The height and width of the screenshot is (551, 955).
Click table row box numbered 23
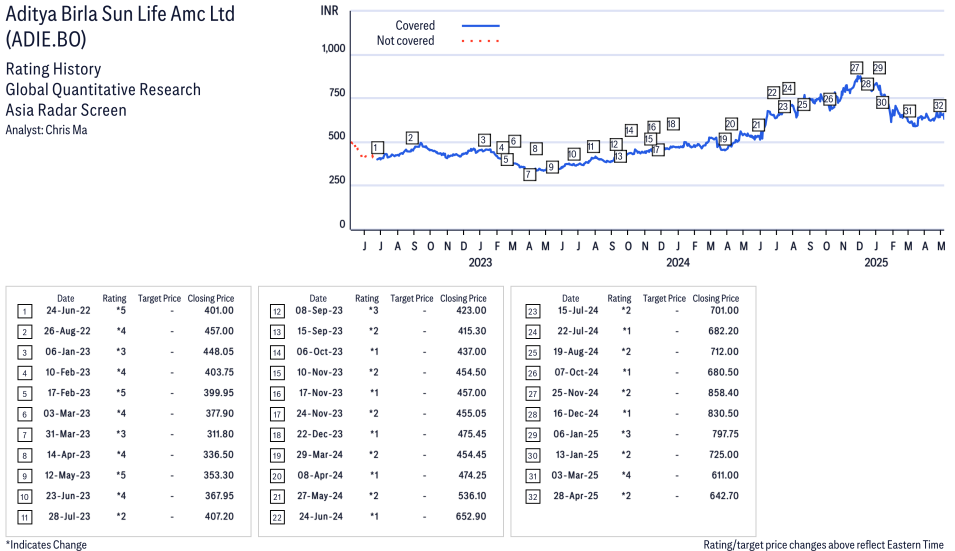tap(532, 312)
